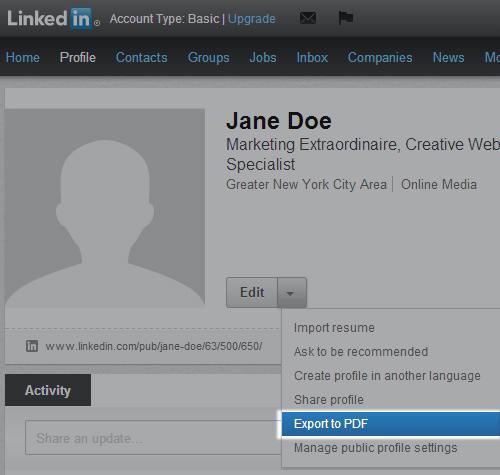The image size is (500, 475).
Task: Click the Edit profile button
Action: coord(252,293)
